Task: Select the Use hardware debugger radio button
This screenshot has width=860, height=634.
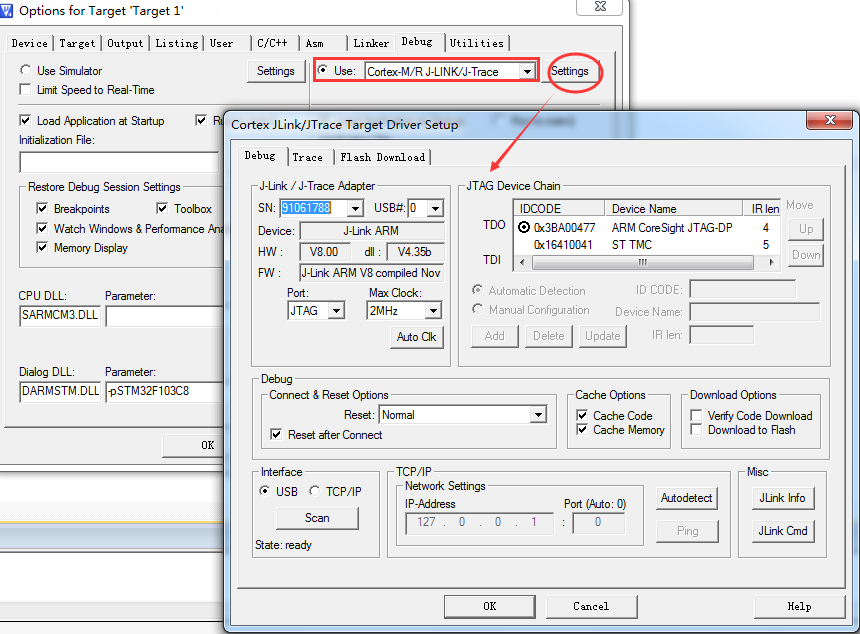Action: pyautogui.click(x=323, y=70)
